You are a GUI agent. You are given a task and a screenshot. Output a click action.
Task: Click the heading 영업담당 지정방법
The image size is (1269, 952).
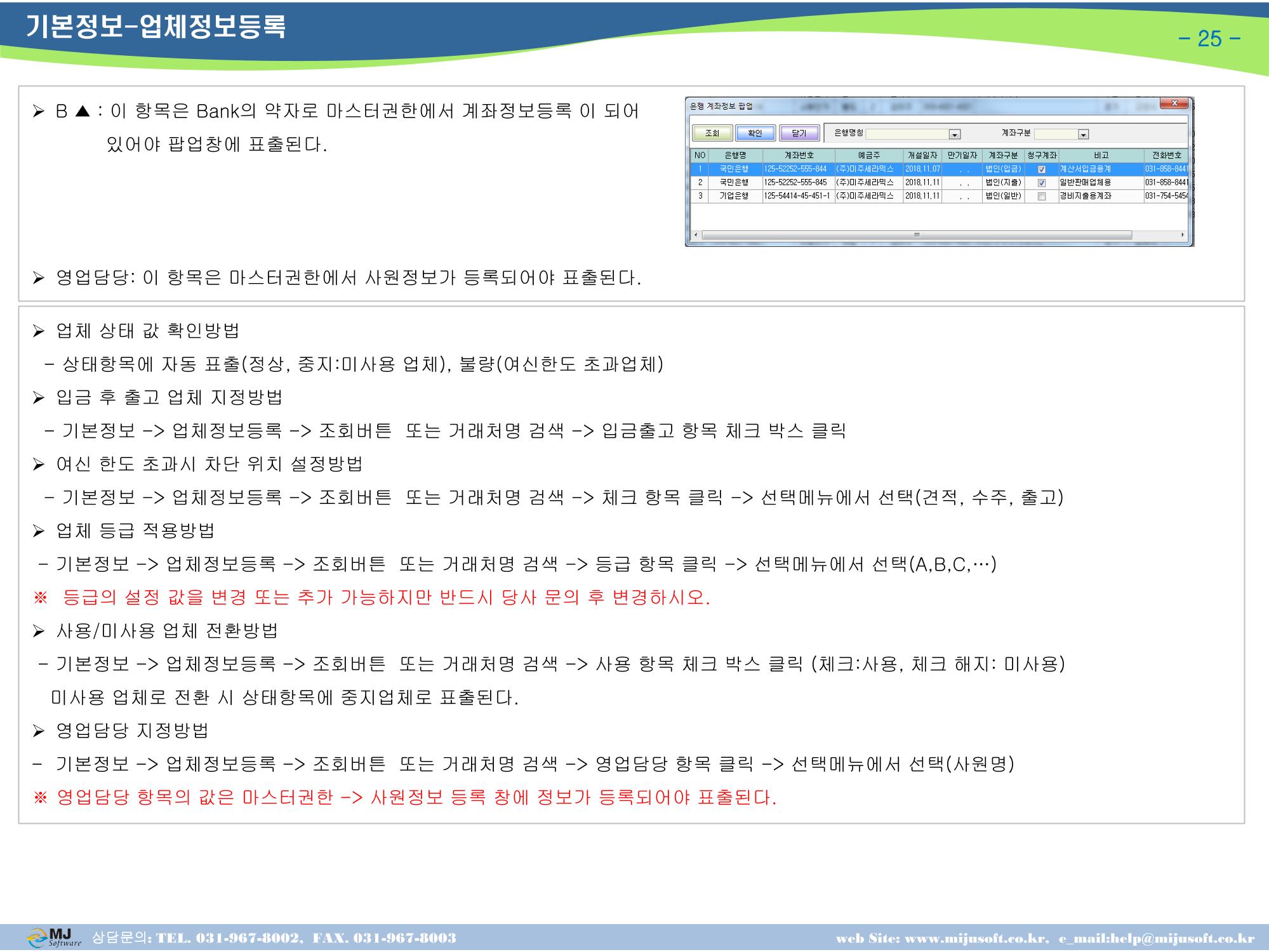[x=132, y=731]
